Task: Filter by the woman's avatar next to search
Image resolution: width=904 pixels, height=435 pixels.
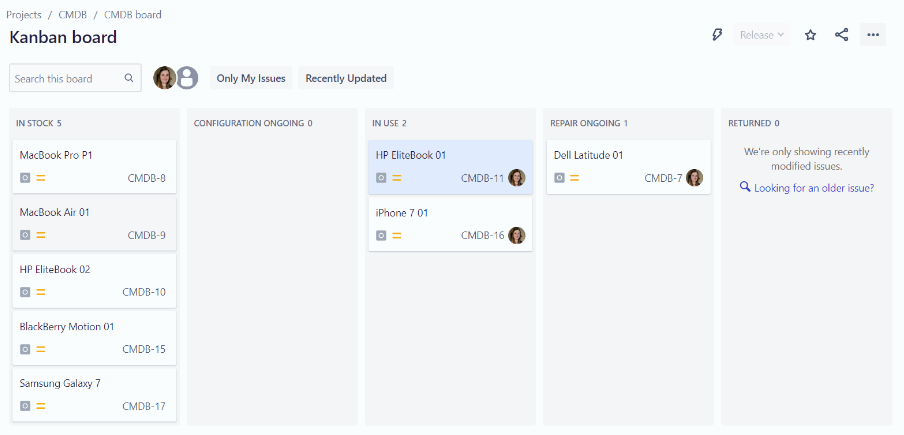Action: click(x=164, y=78)
